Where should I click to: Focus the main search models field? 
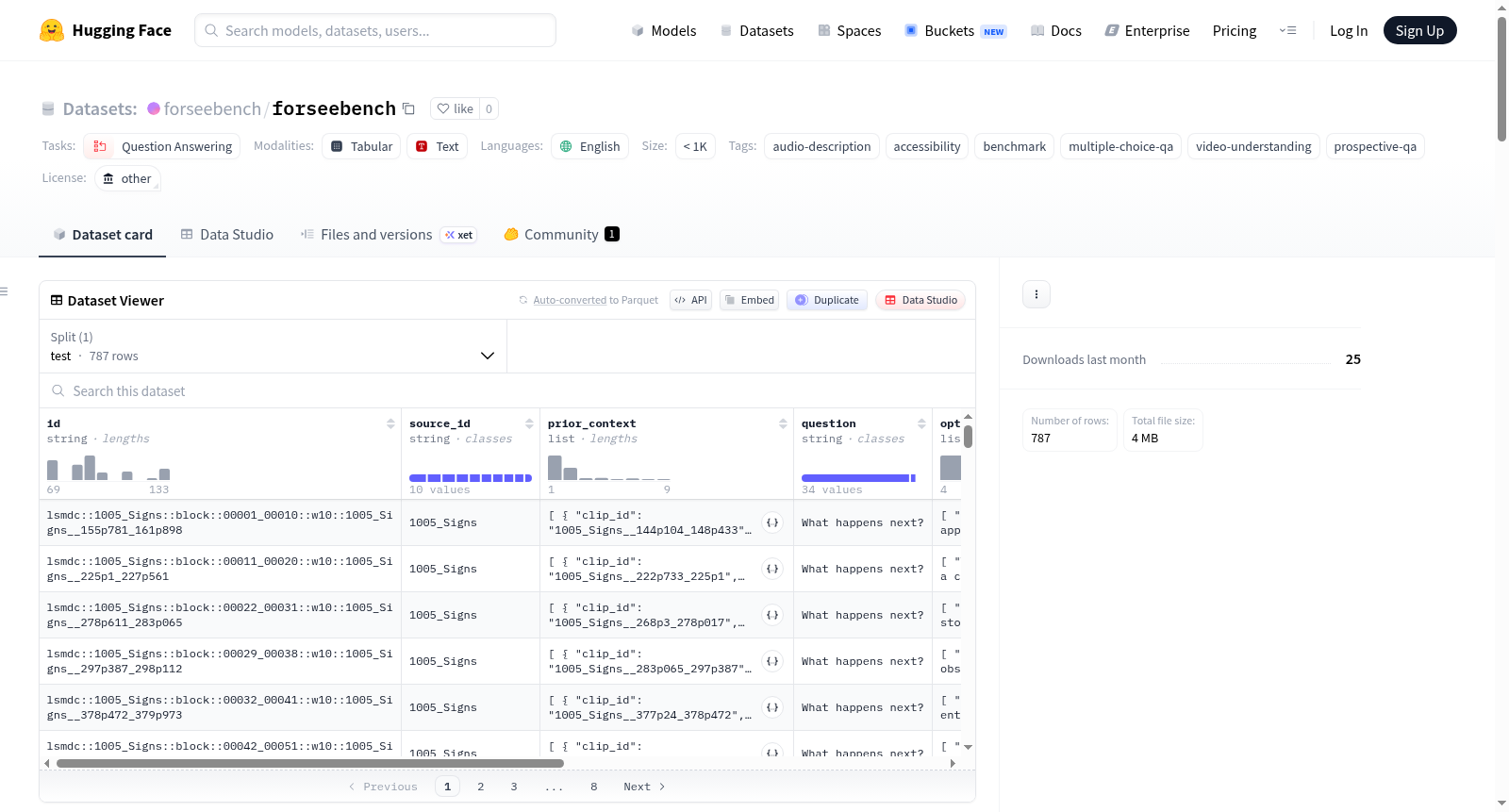point(375,30)
